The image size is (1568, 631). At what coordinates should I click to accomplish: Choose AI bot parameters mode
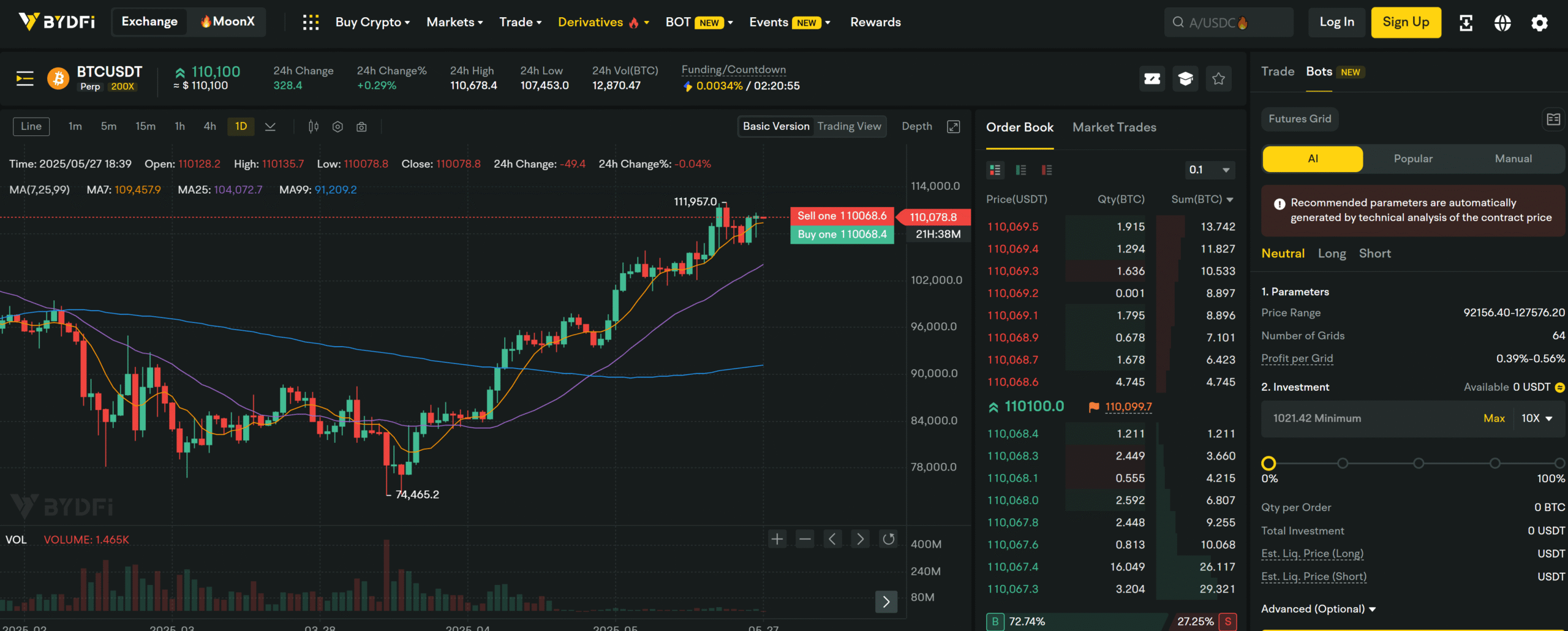(x=1313, y=159)
